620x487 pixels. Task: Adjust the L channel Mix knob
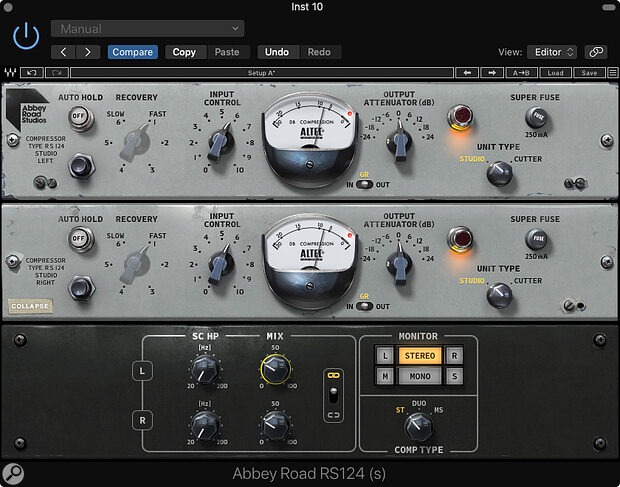pos(276,369)
